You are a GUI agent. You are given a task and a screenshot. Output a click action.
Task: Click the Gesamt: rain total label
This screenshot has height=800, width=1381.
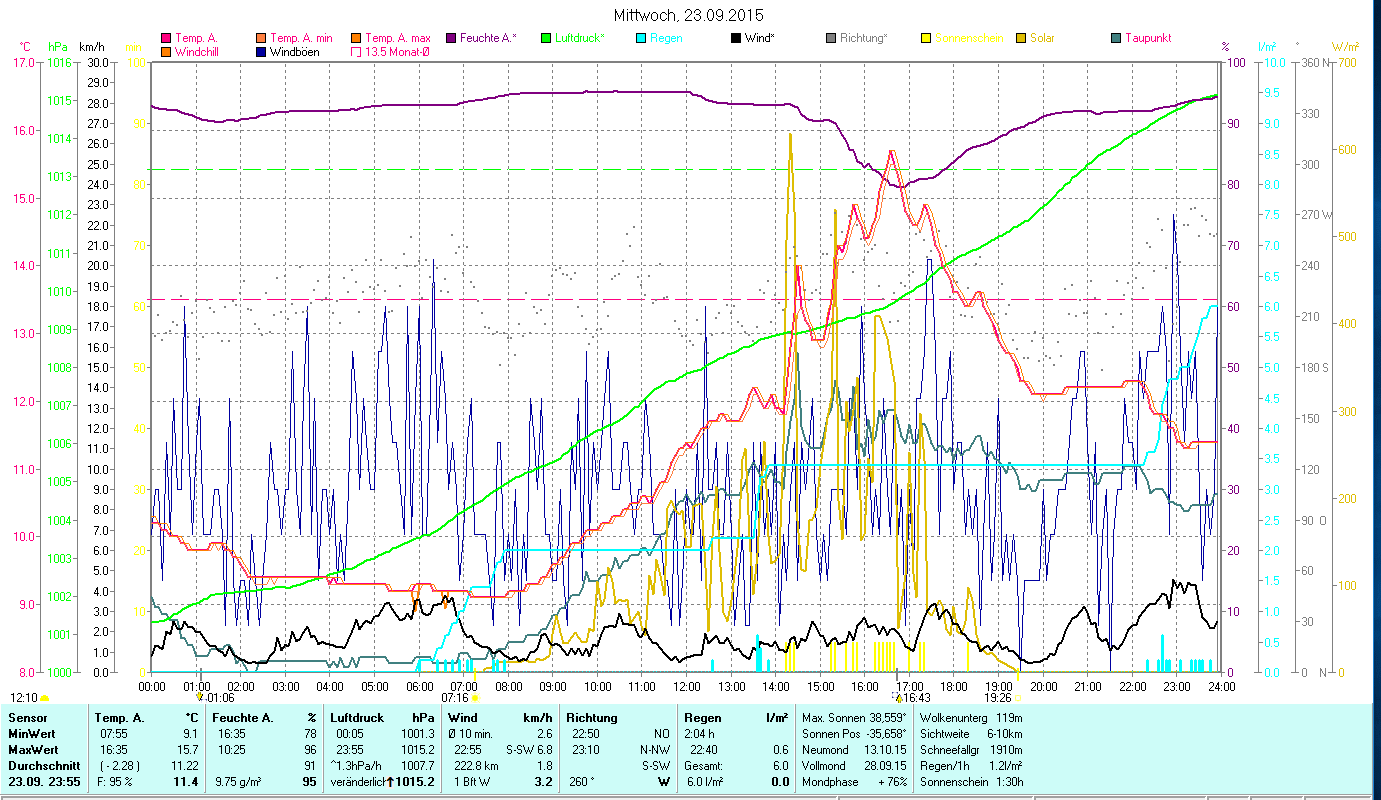tap(703, 766)
